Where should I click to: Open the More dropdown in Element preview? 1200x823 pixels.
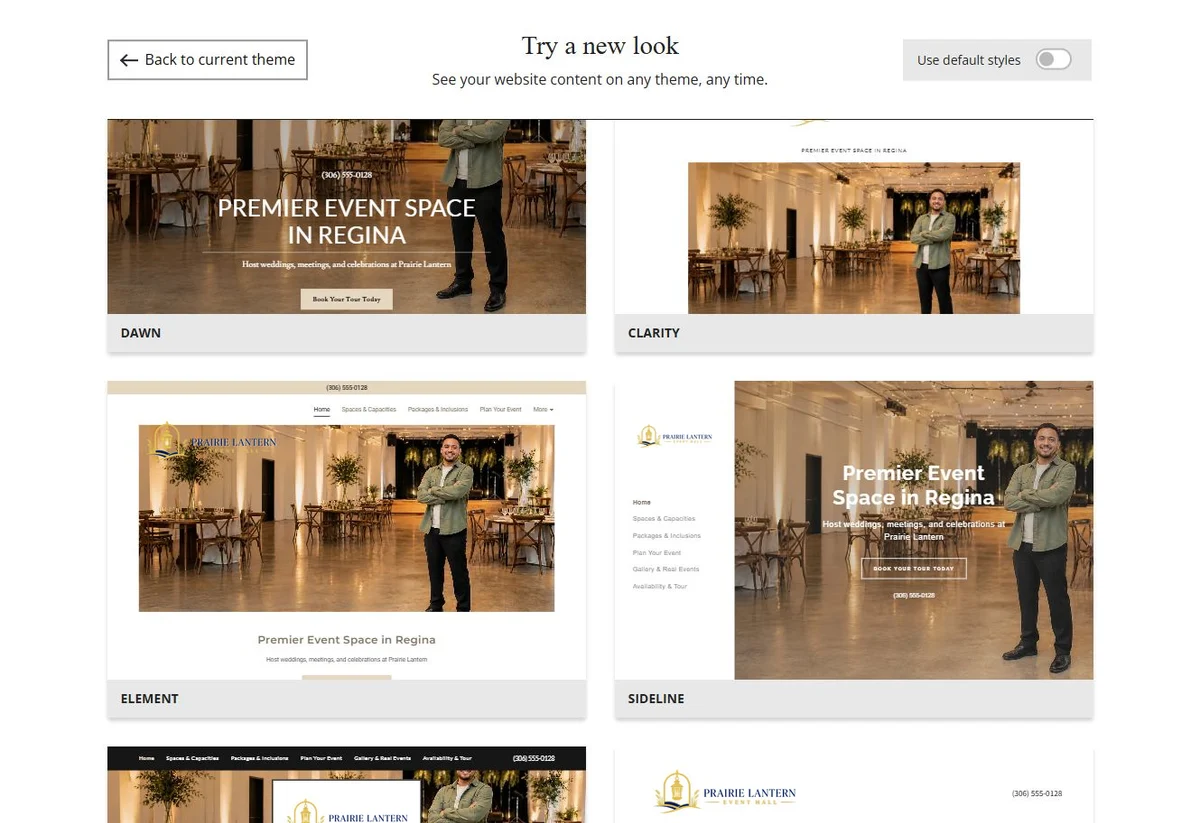[x=543, y=409]
